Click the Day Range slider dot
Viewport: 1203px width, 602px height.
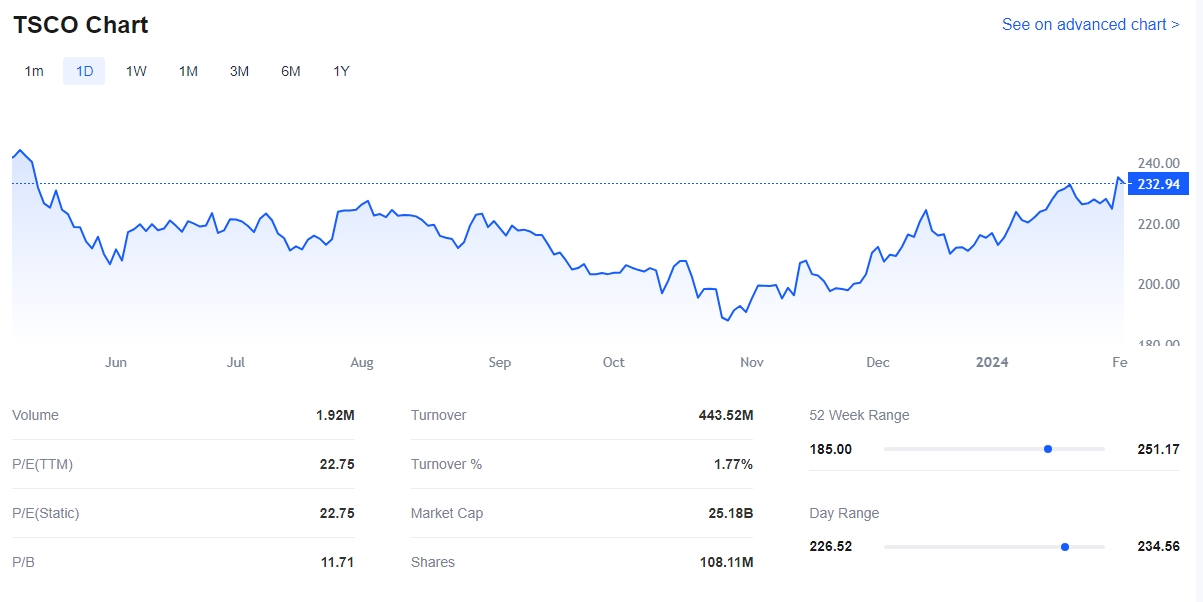coord(1064,547)
